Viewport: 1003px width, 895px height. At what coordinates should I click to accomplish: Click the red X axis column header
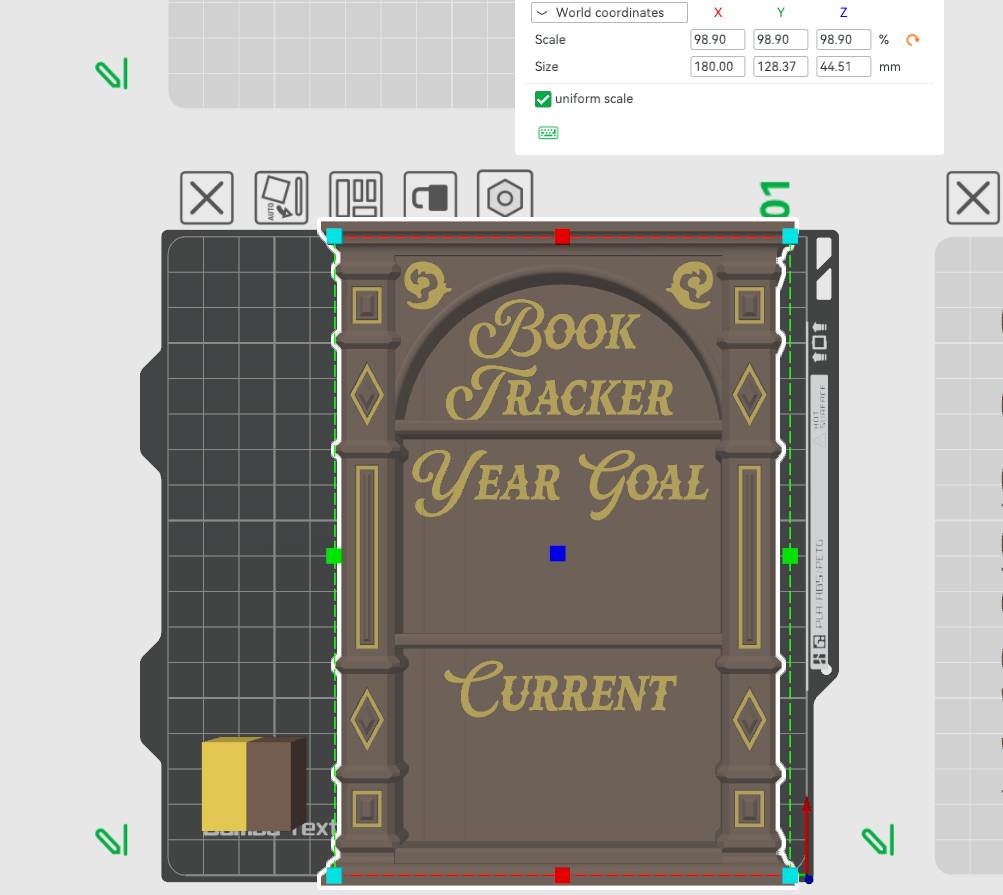point(718,12)
